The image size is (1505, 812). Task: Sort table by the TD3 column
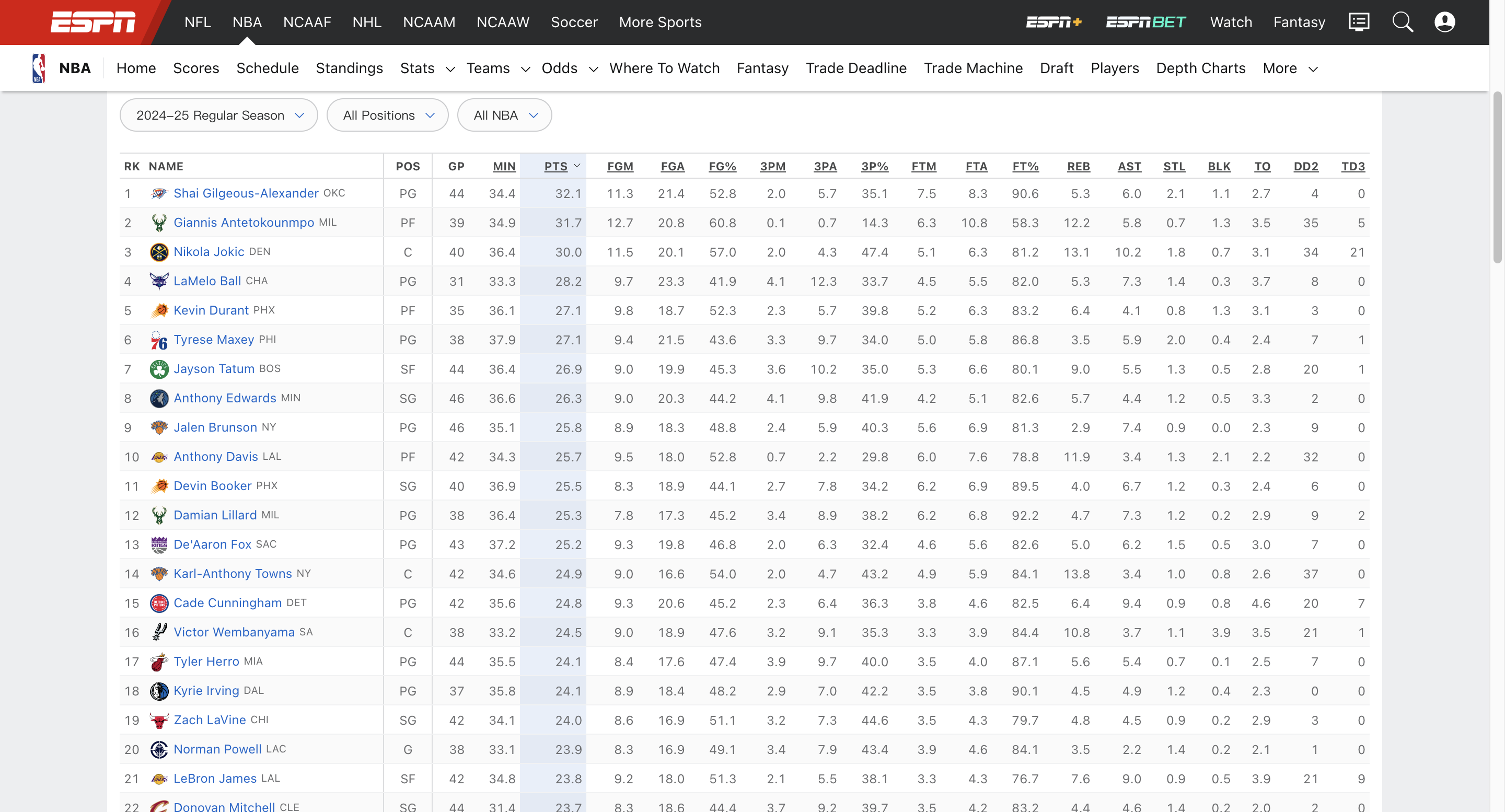(x=1352, y=167)
